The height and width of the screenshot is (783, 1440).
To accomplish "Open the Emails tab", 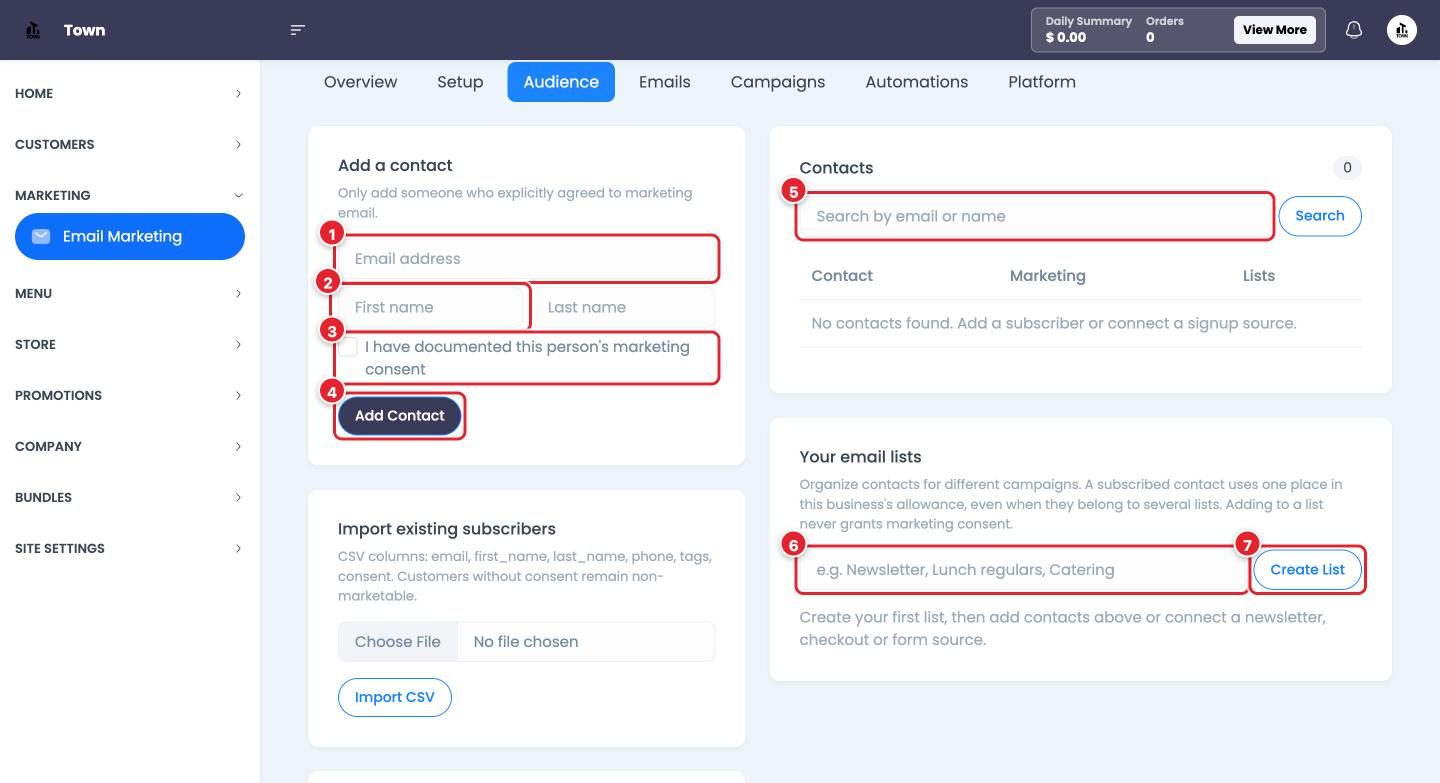I will pos(665,82).
